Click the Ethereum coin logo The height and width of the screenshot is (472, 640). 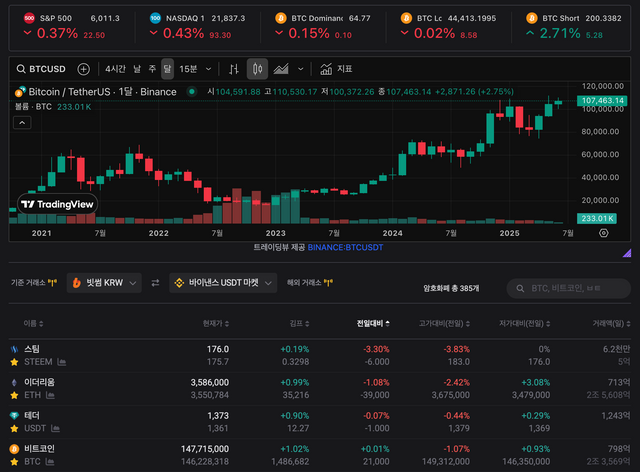14,383
